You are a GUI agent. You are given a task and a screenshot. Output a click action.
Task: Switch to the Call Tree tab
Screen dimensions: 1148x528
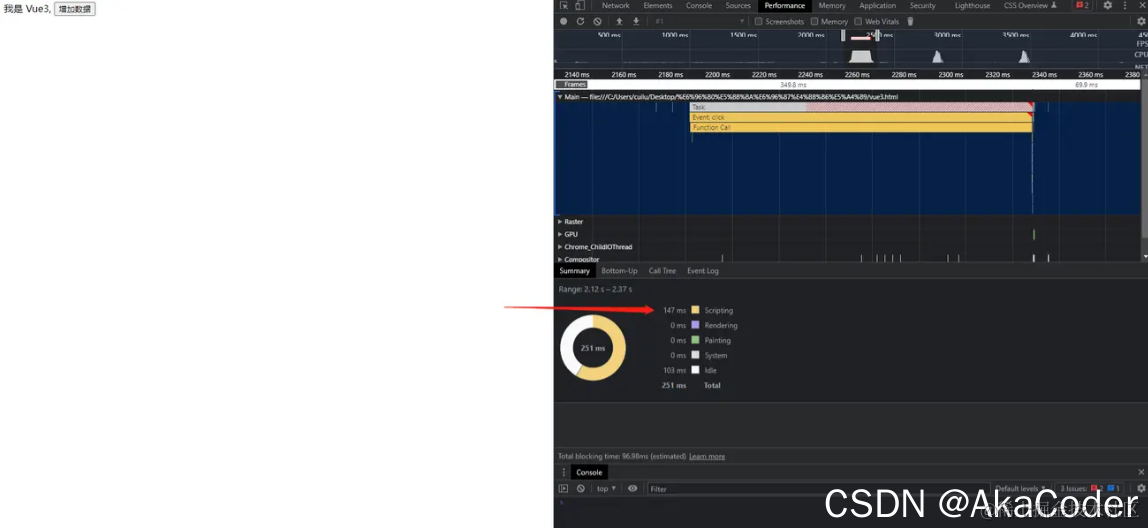click(x=662, y=271)
